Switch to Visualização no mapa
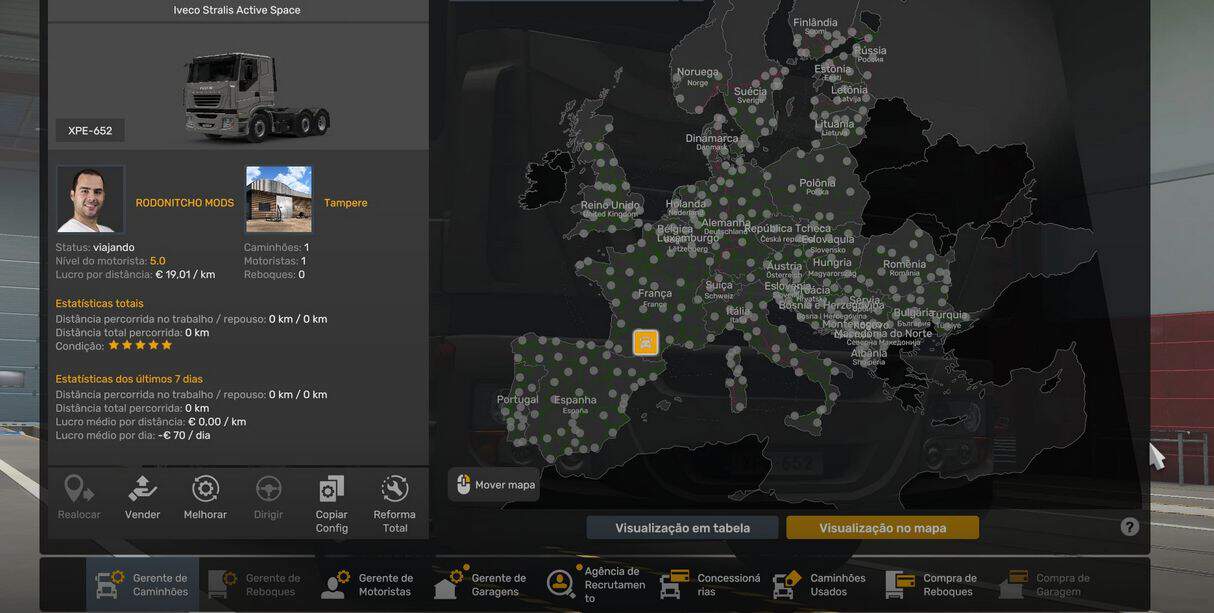 [x=882, y=528]
